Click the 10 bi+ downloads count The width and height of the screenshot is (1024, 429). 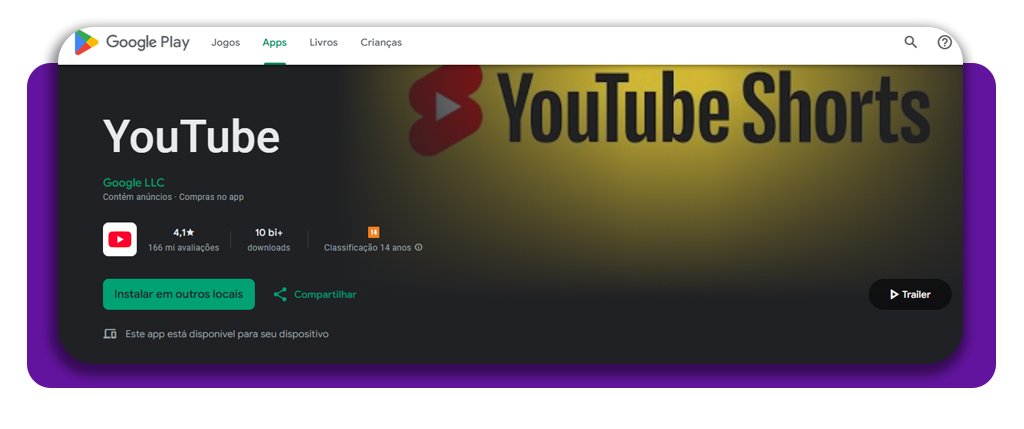[268, 232]
